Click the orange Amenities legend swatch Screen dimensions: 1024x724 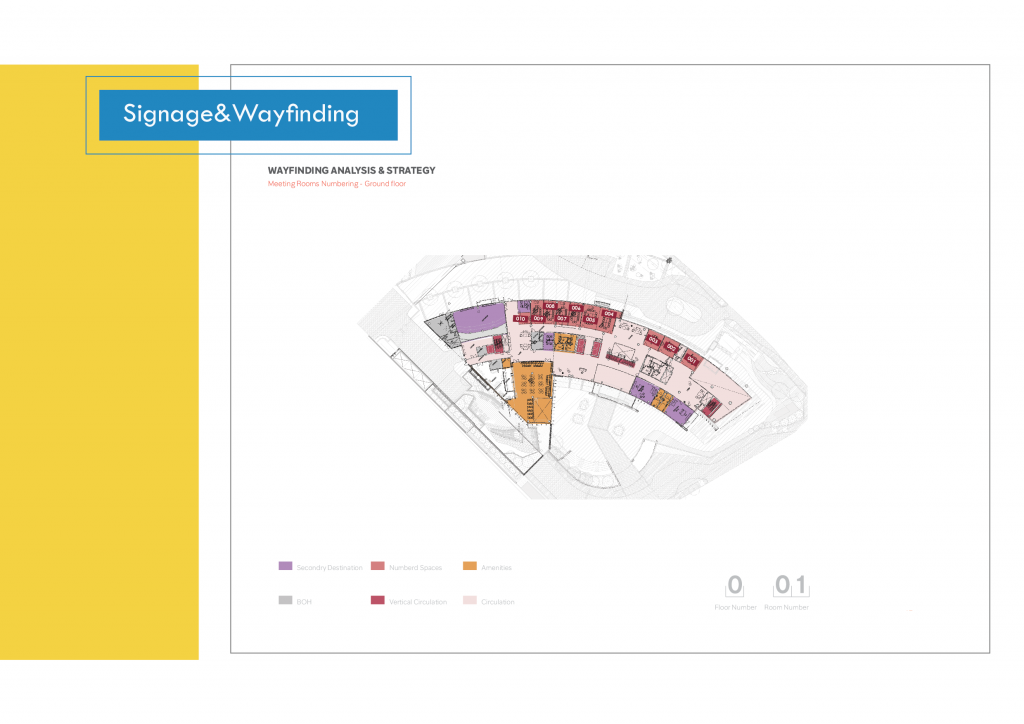(x=469, y=566)
